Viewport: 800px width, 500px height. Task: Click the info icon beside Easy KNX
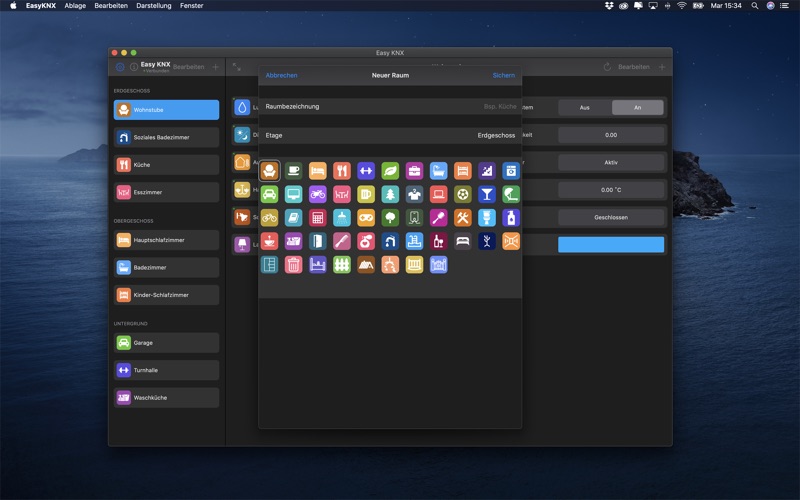pos(134,67)
